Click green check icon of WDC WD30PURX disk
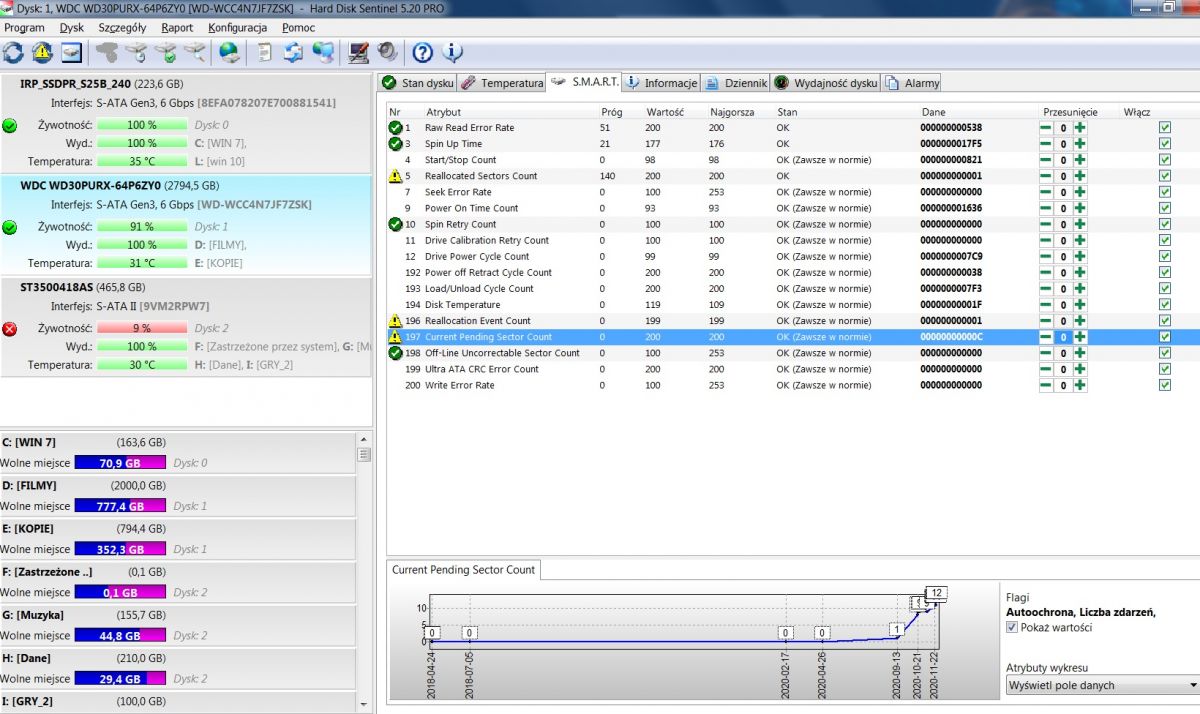This screenshot has height=714, width=1200. [x=10, y=227]
